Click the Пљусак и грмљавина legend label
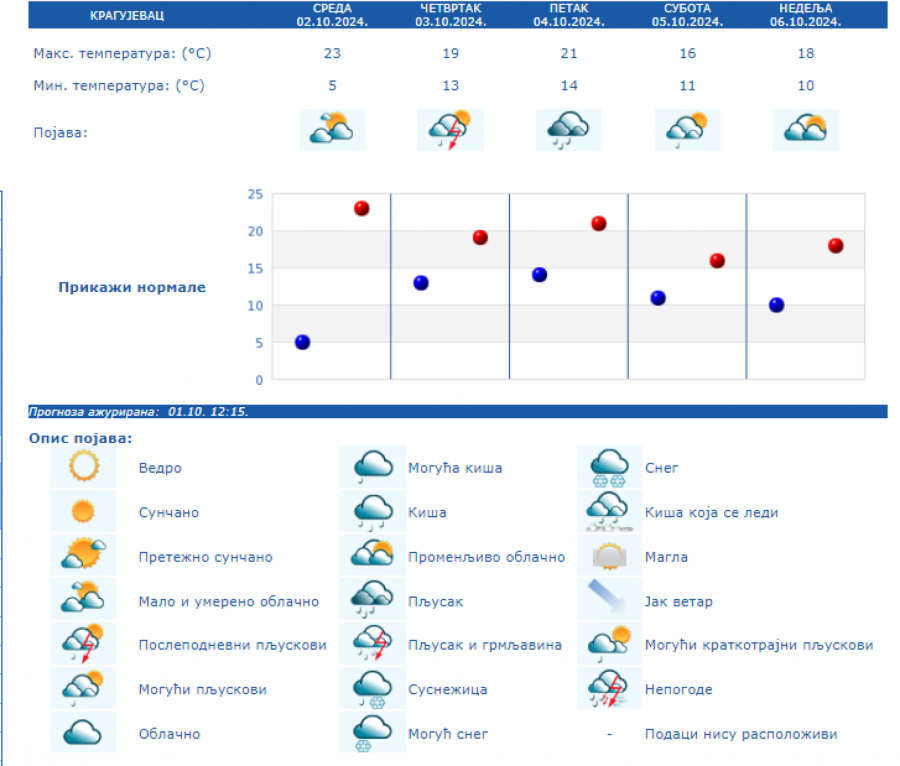 click(485, 645)
